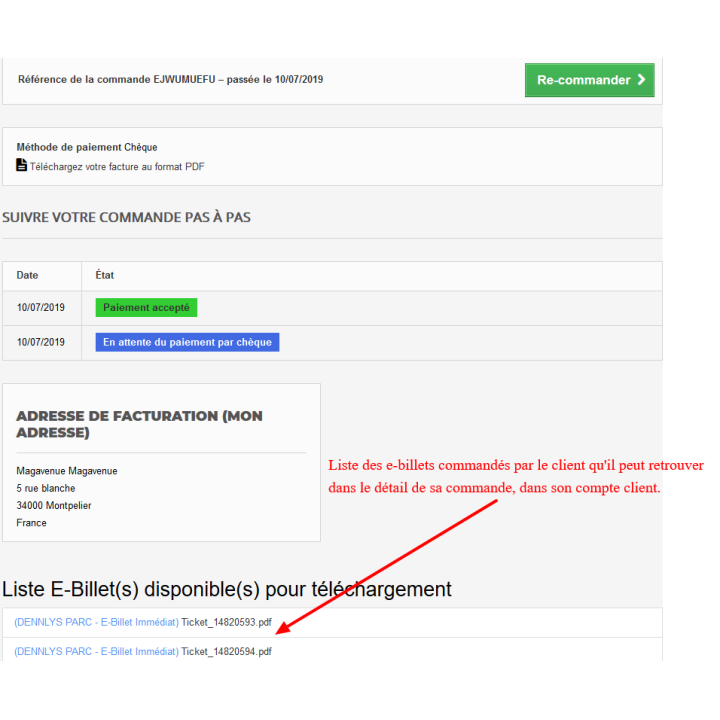Select the Magavenue Magavenue name line
Viewport: 720px width, 720px height.
point(67,471)
